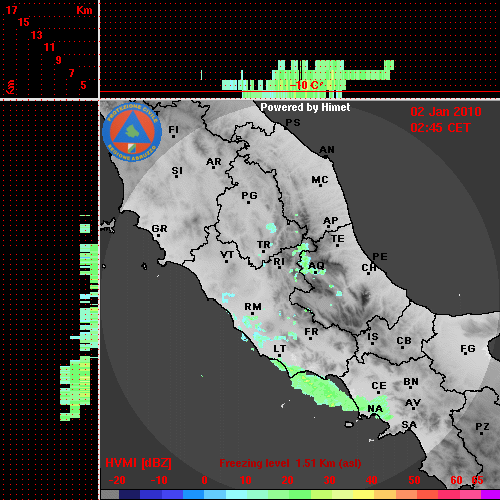Screen dimensions: 500x500
Task: Click the city marker labeled SA
Action: 409,426
